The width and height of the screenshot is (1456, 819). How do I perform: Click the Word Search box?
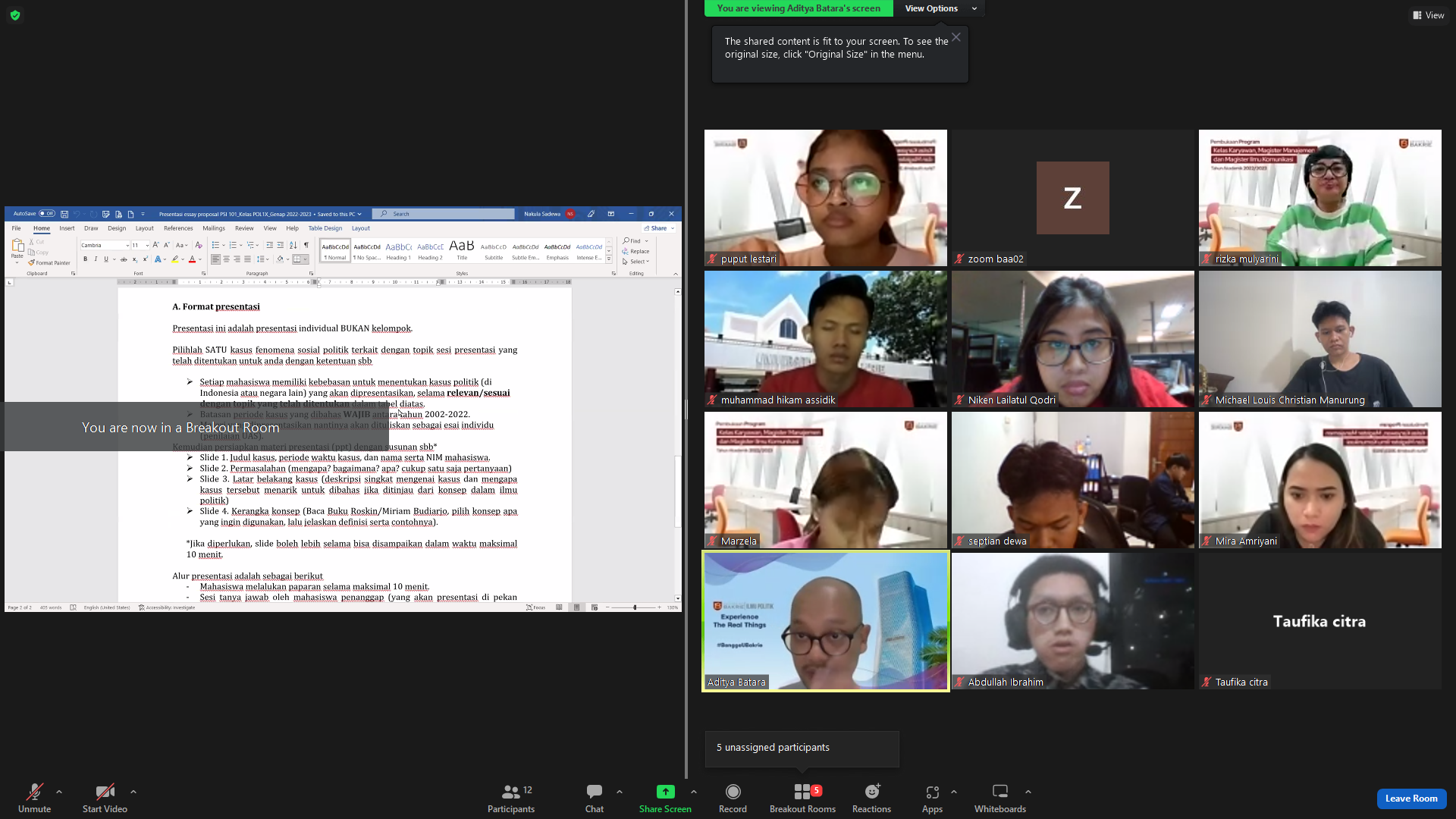[x=444, y=214]
